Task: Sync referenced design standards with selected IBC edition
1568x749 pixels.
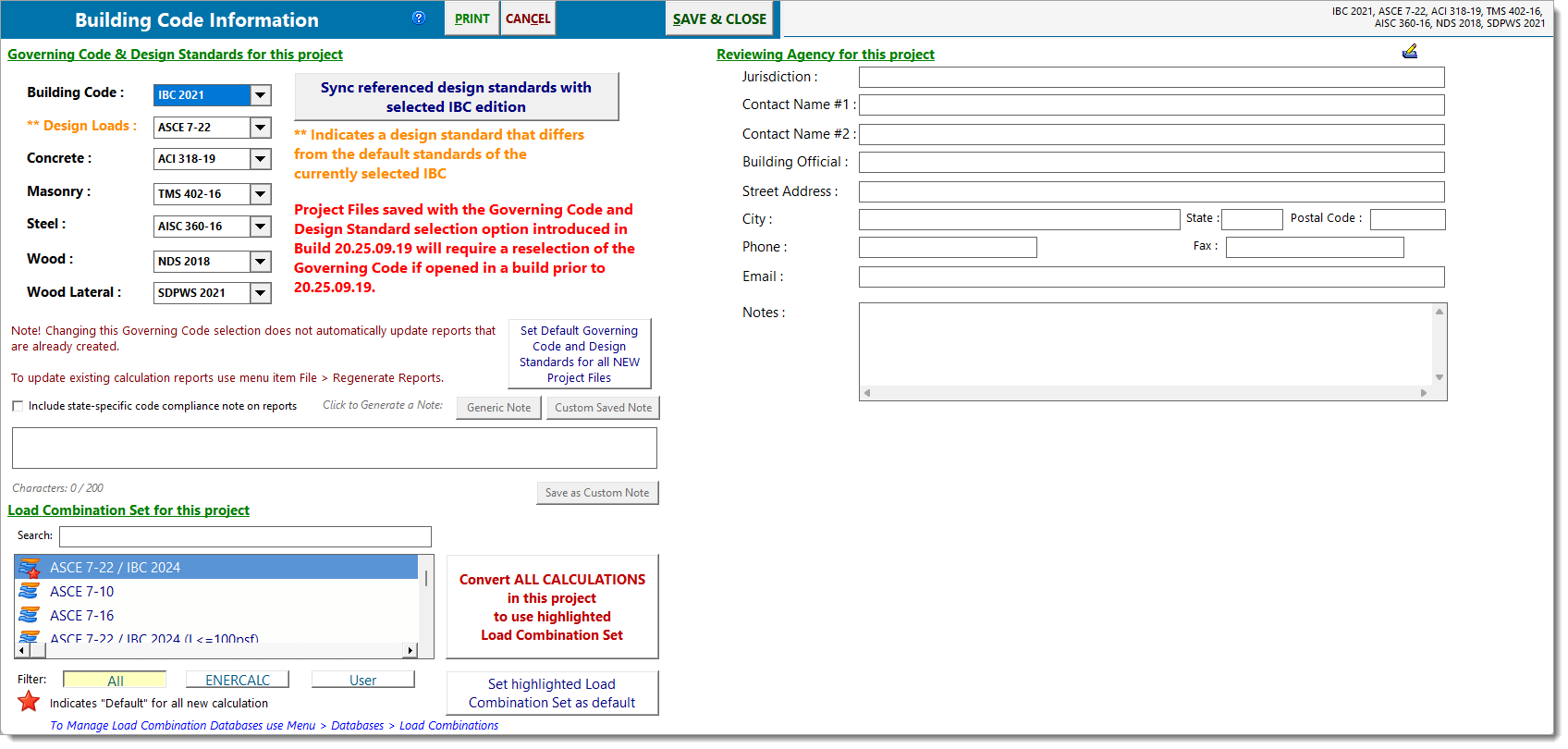Action: pyautogui.click(x=456, y=97)
